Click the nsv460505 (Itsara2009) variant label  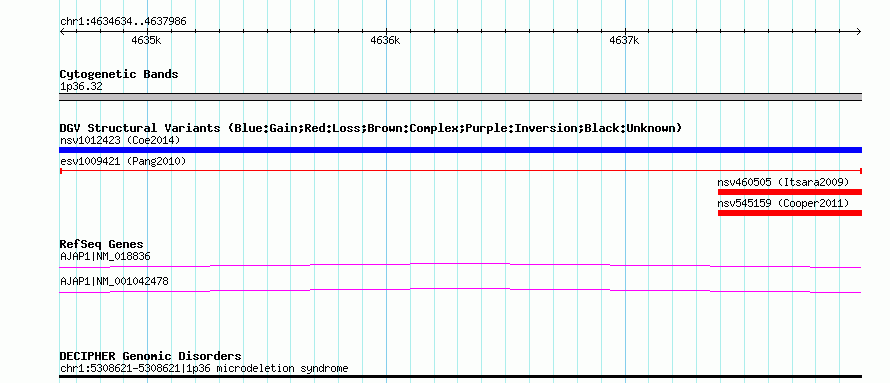click(783, 182)
